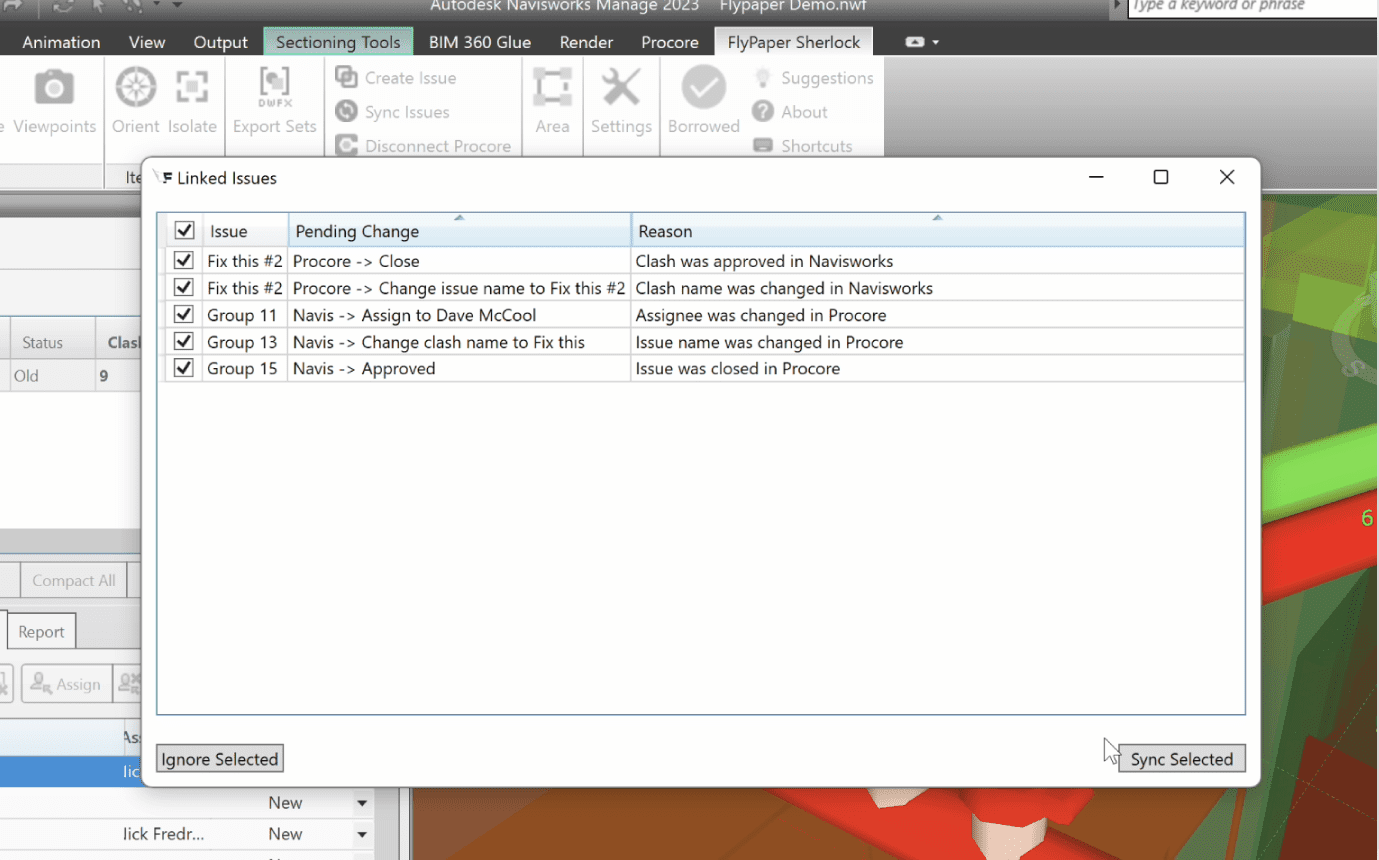The height and width of the screenshot is (860, 1379).
Task: Open the Output ribbon tab
Action: [x=221, y=42]
